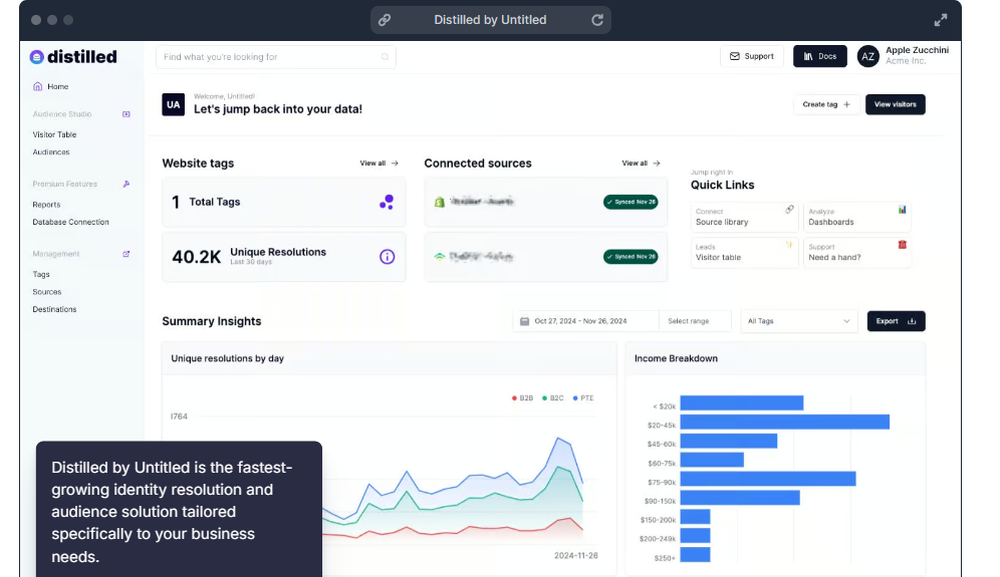Click the Premium Features key icon
The height and width of the screenshot is (577, 1000).
(126, 184)
